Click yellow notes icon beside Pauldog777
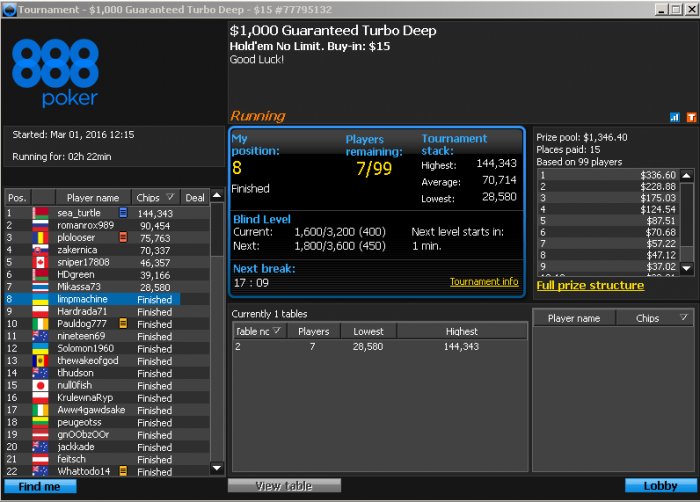The width and height of the screenshot is (700, 502). tap(123, 323)
